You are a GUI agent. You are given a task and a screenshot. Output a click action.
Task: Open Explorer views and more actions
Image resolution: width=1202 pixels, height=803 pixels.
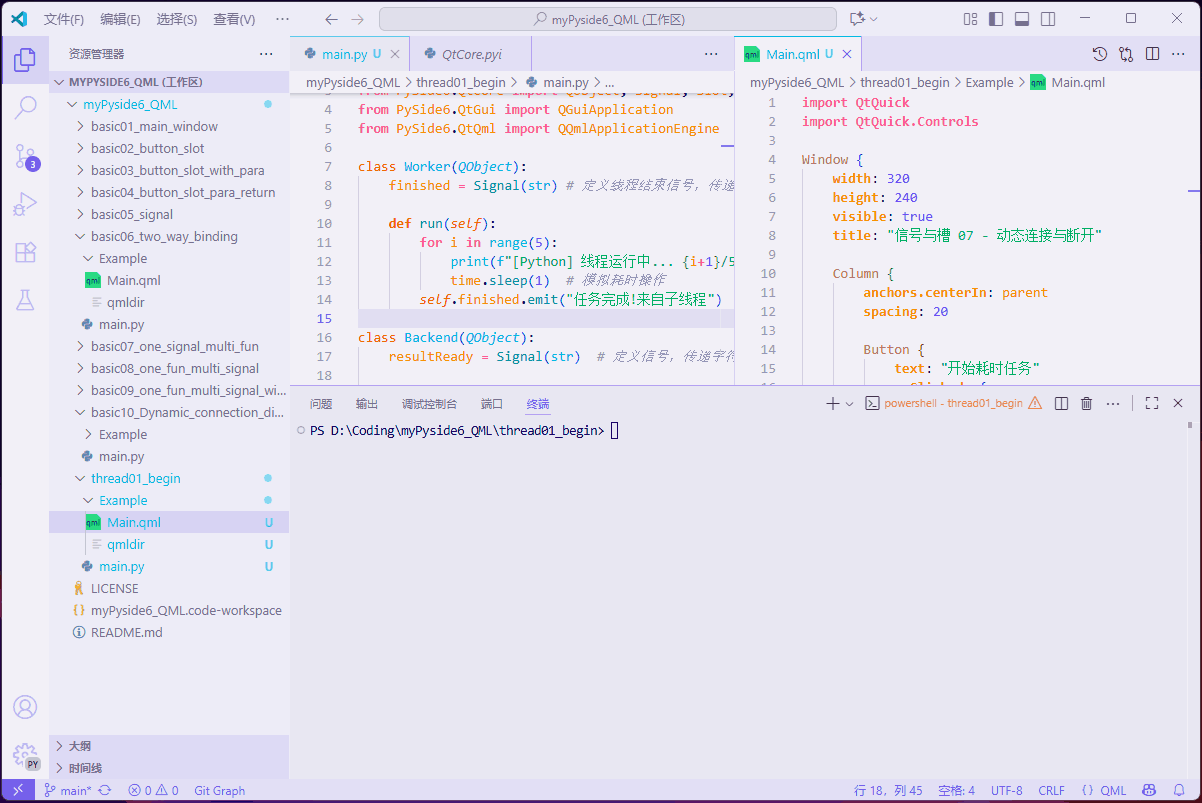tap(265, 54)
